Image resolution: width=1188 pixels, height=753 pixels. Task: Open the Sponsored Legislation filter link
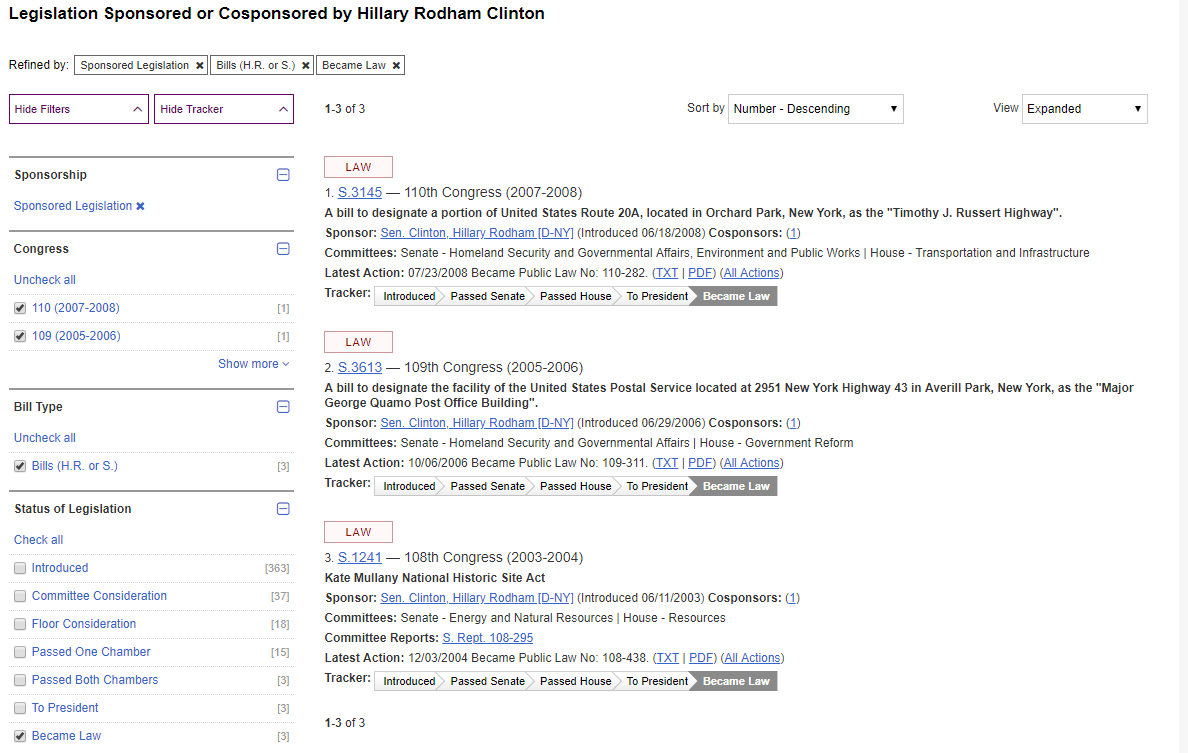pyautogui.click(x=73, y=206)
